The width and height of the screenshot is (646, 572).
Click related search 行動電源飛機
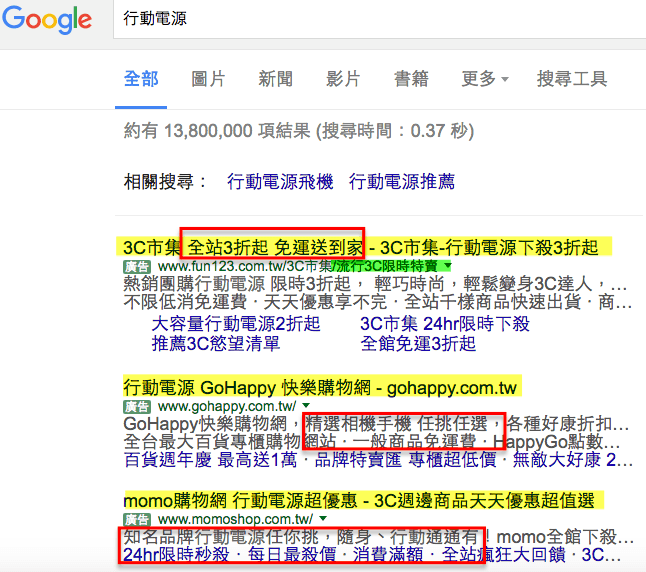coord(280,182)
